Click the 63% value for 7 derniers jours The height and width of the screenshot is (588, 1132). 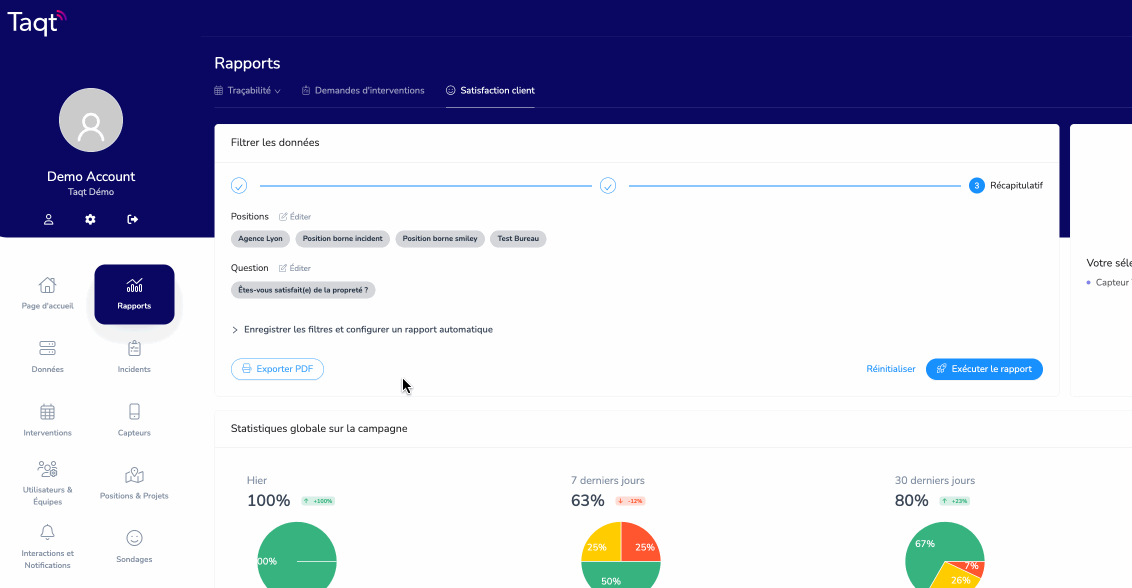coord(588,501)
